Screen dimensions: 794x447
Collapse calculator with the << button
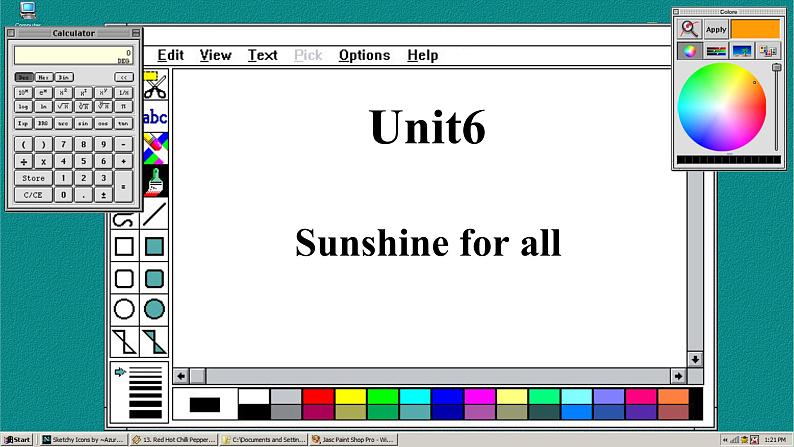[123, 77]
